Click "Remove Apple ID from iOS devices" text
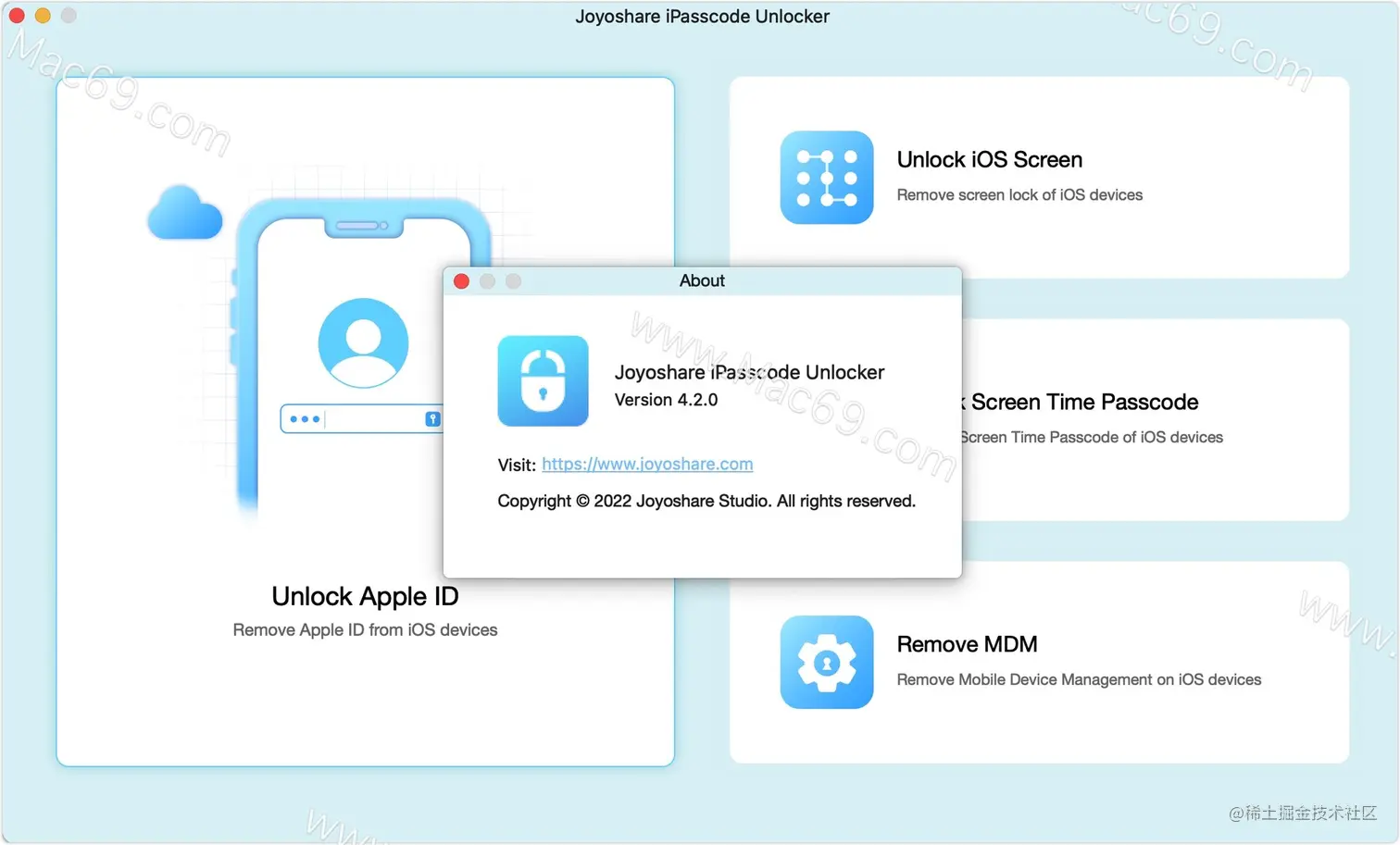Screen dimensions: 1400x845 click(x=365, y=629)
